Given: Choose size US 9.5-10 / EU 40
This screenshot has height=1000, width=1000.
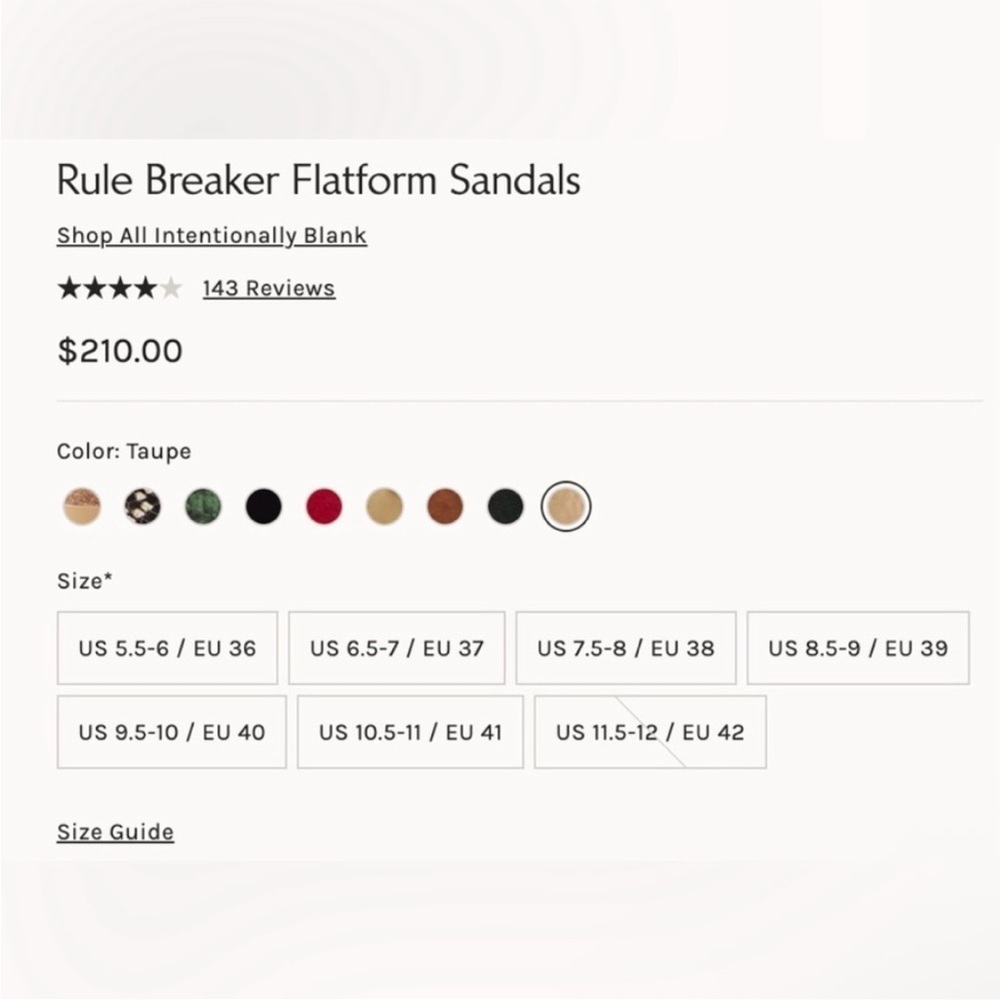Looking at the screenshot, I should click(172, 732).
